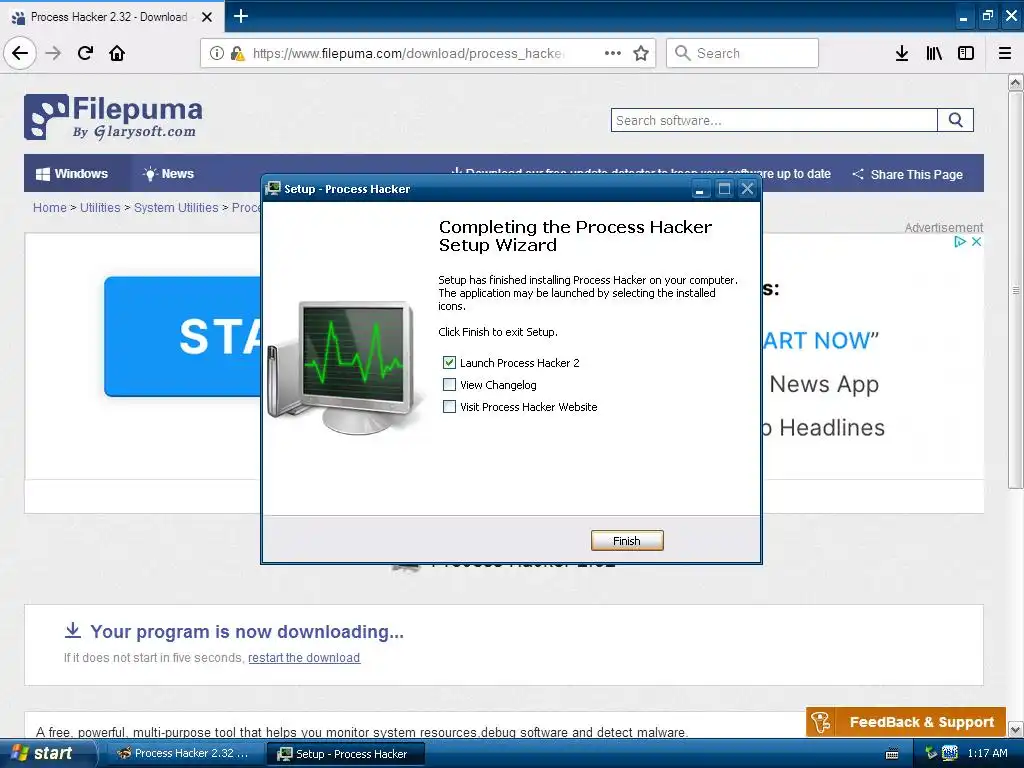The width and height of the screenshot is (1024, 768).
Task: Open a new tab with plus button
Action: 241,16
